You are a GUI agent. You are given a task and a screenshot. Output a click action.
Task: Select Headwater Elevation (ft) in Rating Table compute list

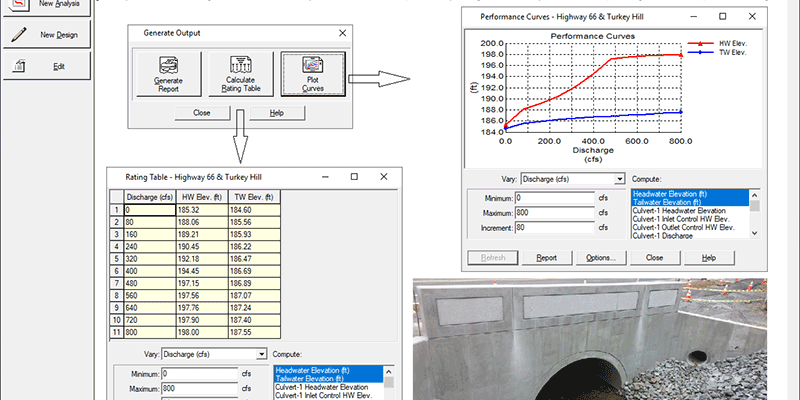328,370
